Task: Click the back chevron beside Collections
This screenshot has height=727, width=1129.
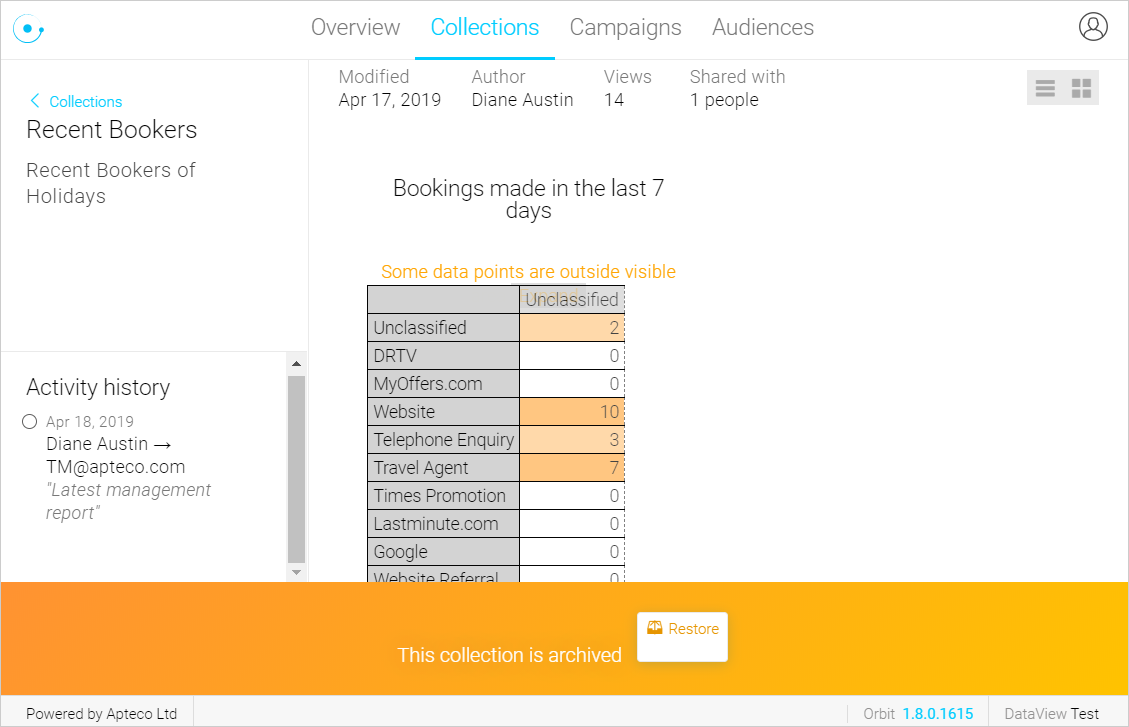Action: pos(35,101)
